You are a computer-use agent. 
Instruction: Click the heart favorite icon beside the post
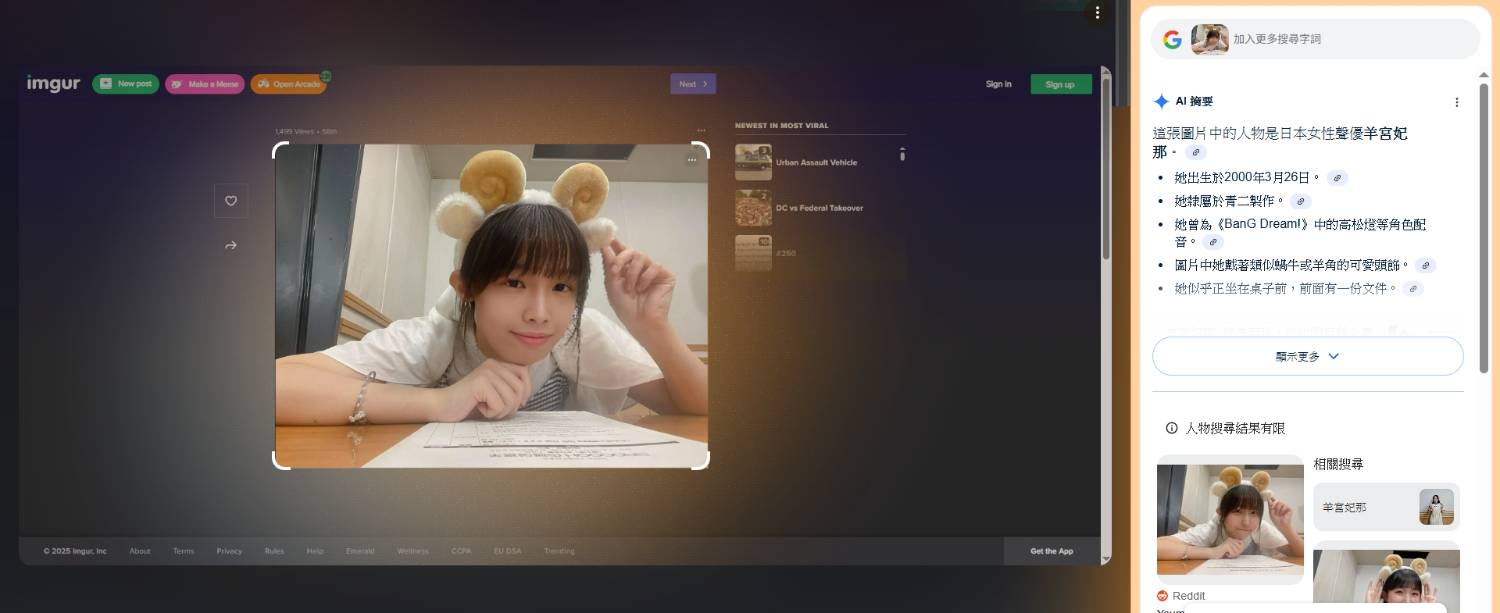[x=231, y=201]
